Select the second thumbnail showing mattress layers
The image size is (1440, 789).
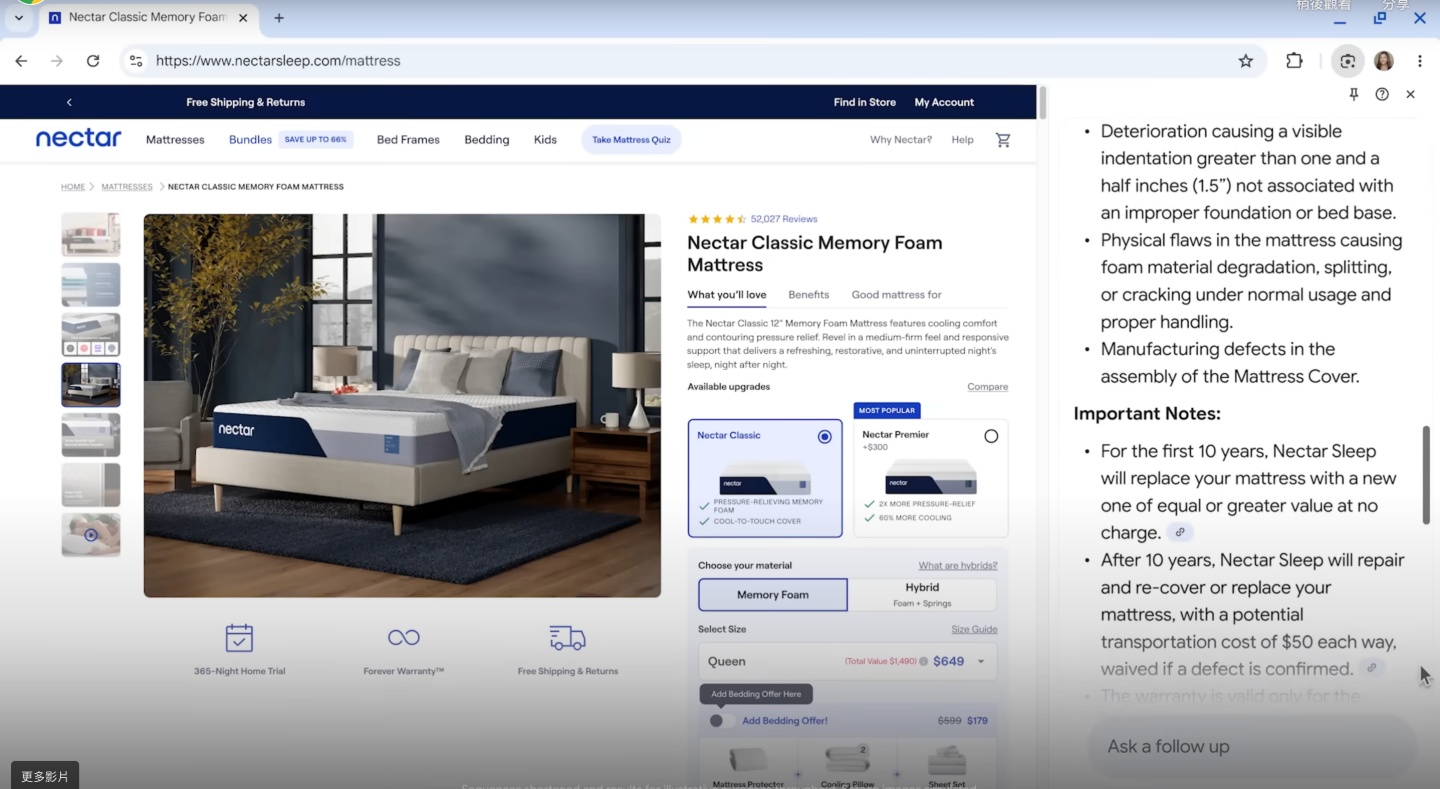point(91,285)
